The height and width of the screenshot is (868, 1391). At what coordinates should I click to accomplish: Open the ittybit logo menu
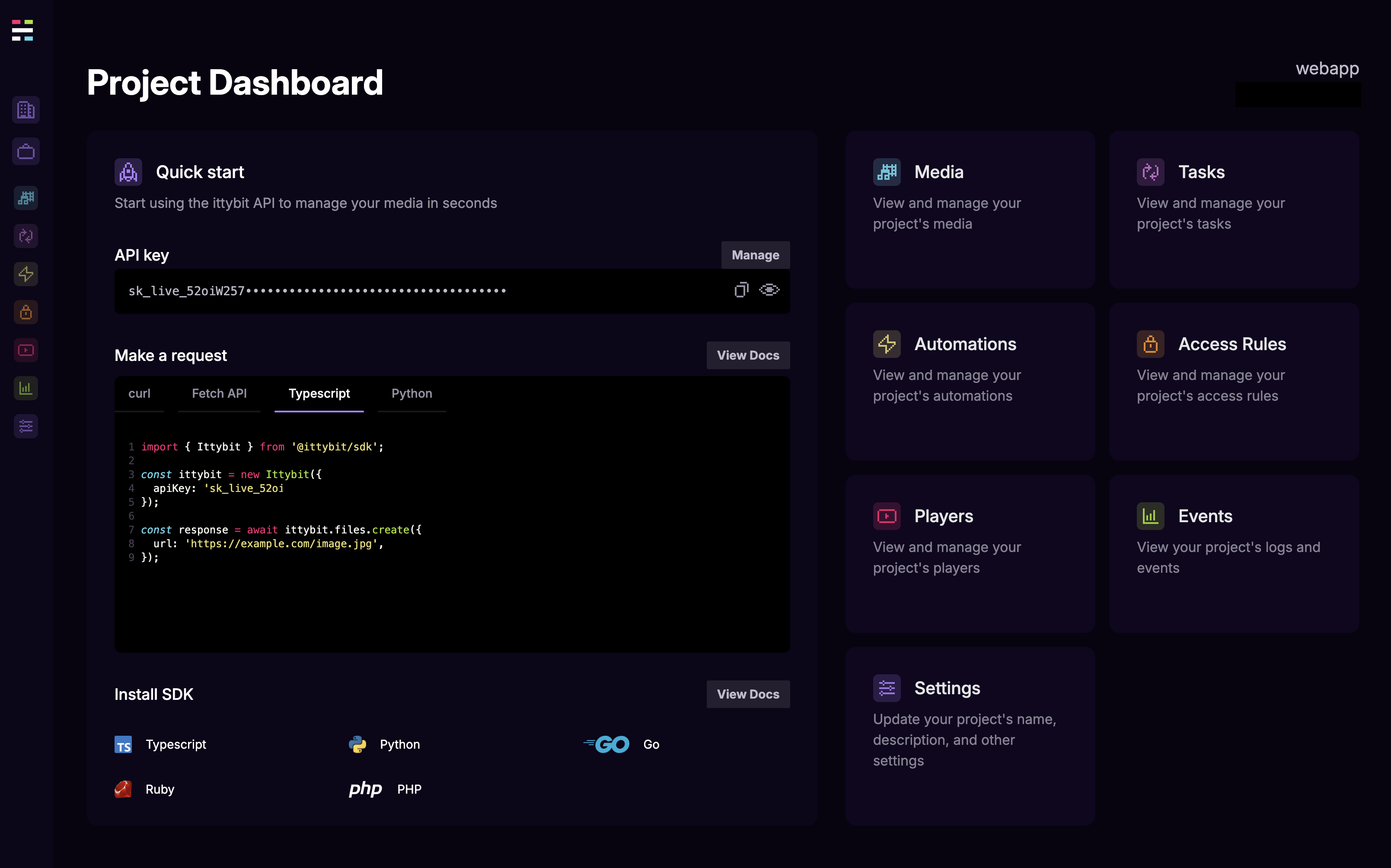tap(22, 30)
